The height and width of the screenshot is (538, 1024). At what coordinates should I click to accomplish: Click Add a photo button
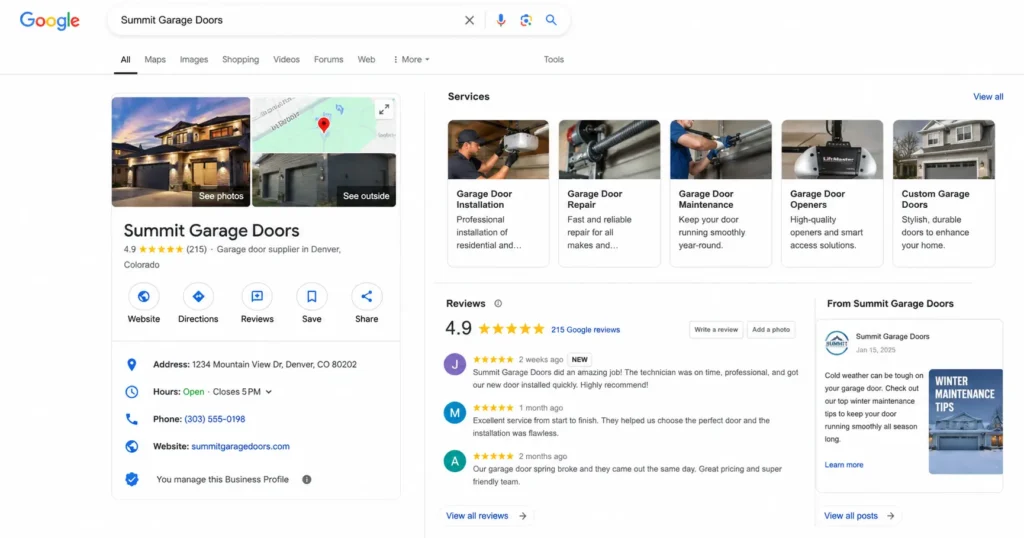click(771, 330)
